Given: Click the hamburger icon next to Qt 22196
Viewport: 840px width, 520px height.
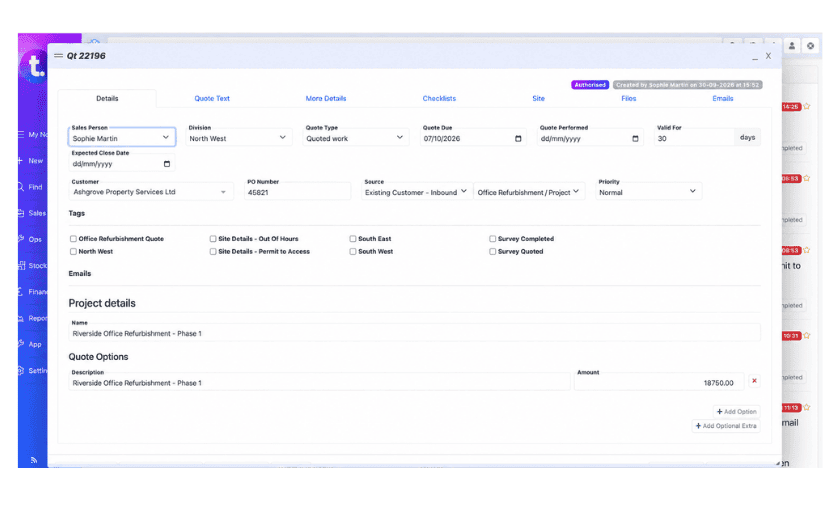Looking at the screenshot, I should tap(58, 56).
